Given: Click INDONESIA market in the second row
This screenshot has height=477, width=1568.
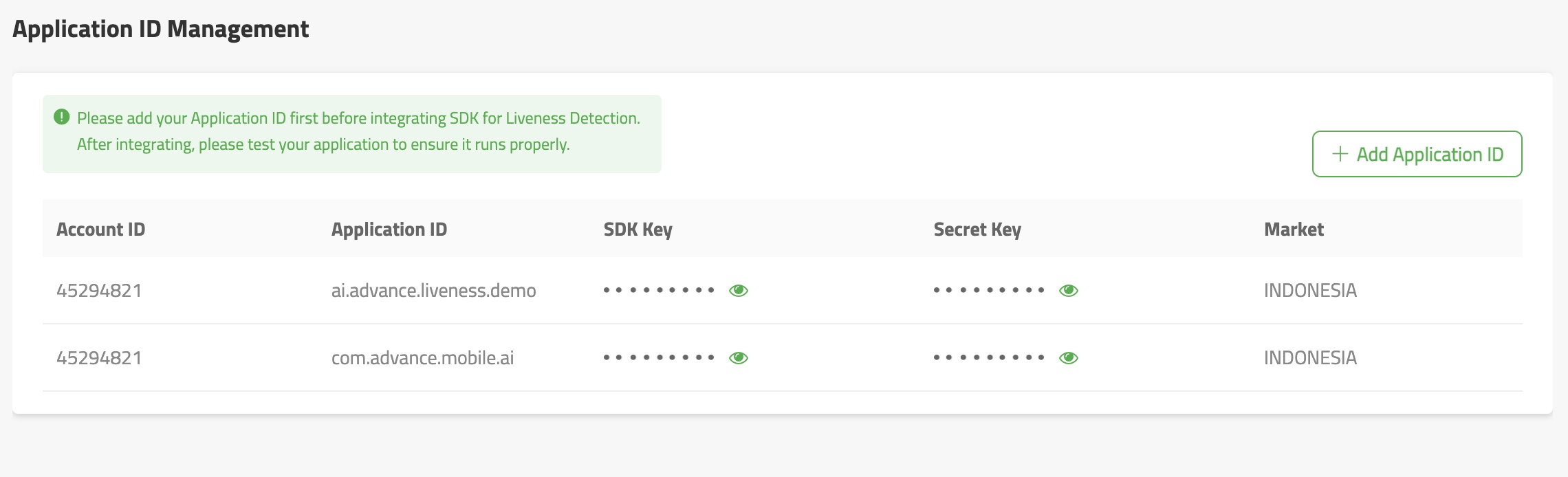Looking at the screenshot, I should pos(1310,358).
